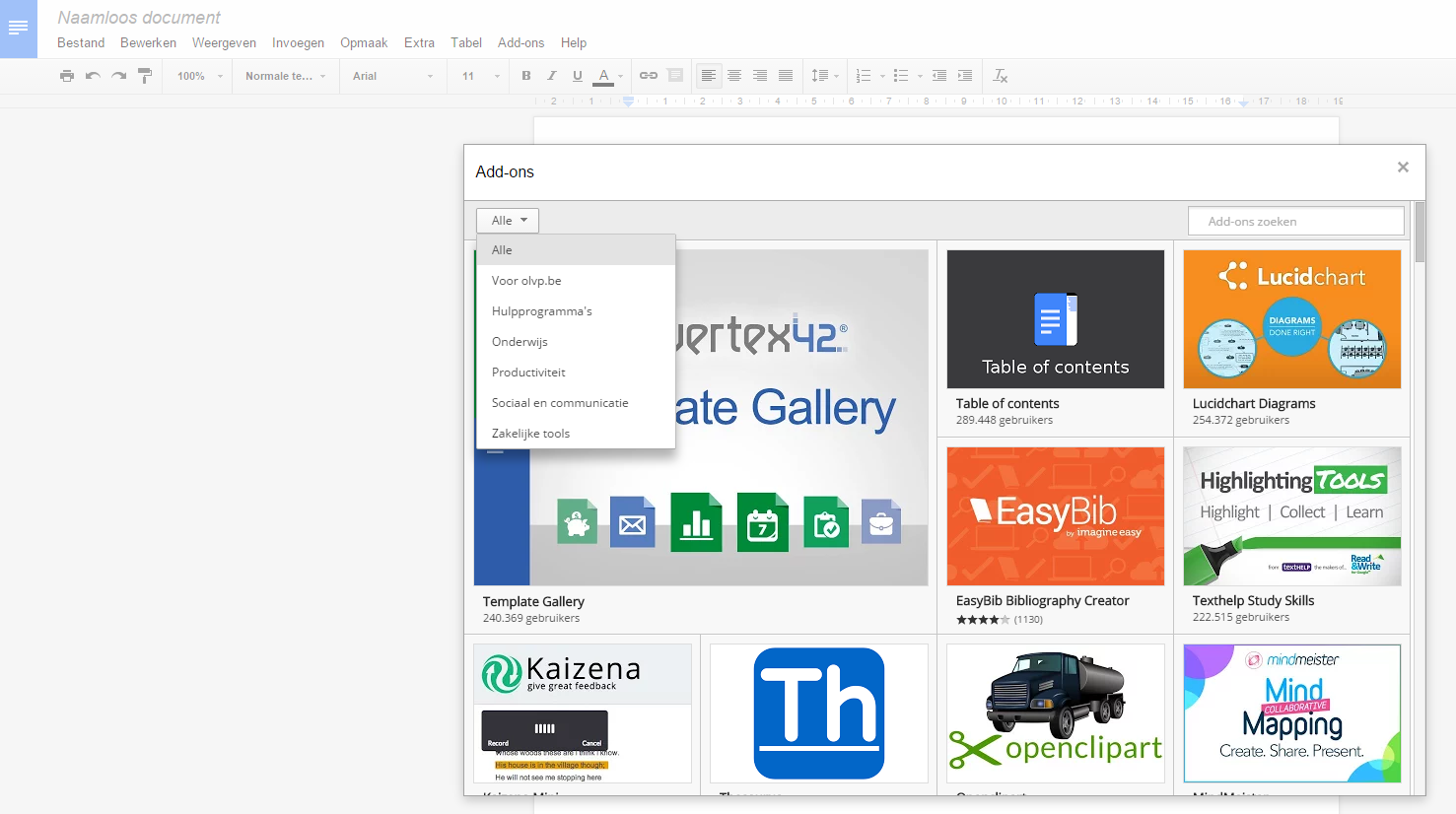
Task: Select Hulpprogramma's category
Action: (576, 311)
